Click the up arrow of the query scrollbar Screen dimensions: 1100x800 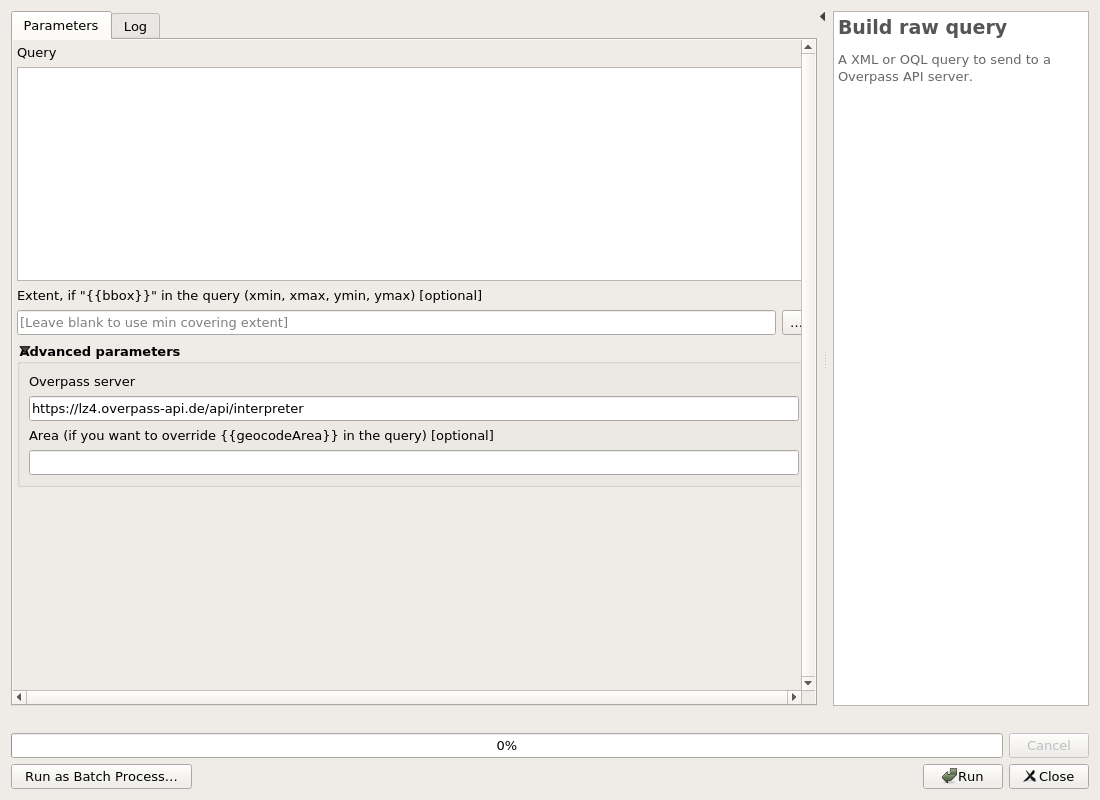tap(807, 46)
